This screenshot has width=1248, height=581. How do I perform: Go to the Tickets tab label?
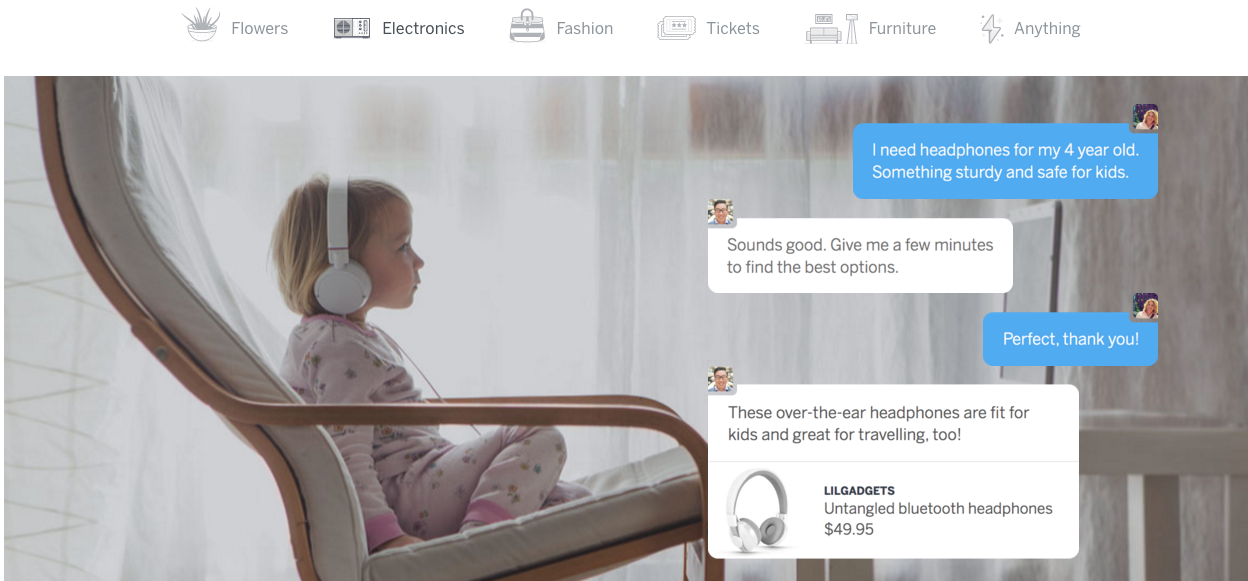(x=733, y=28)
